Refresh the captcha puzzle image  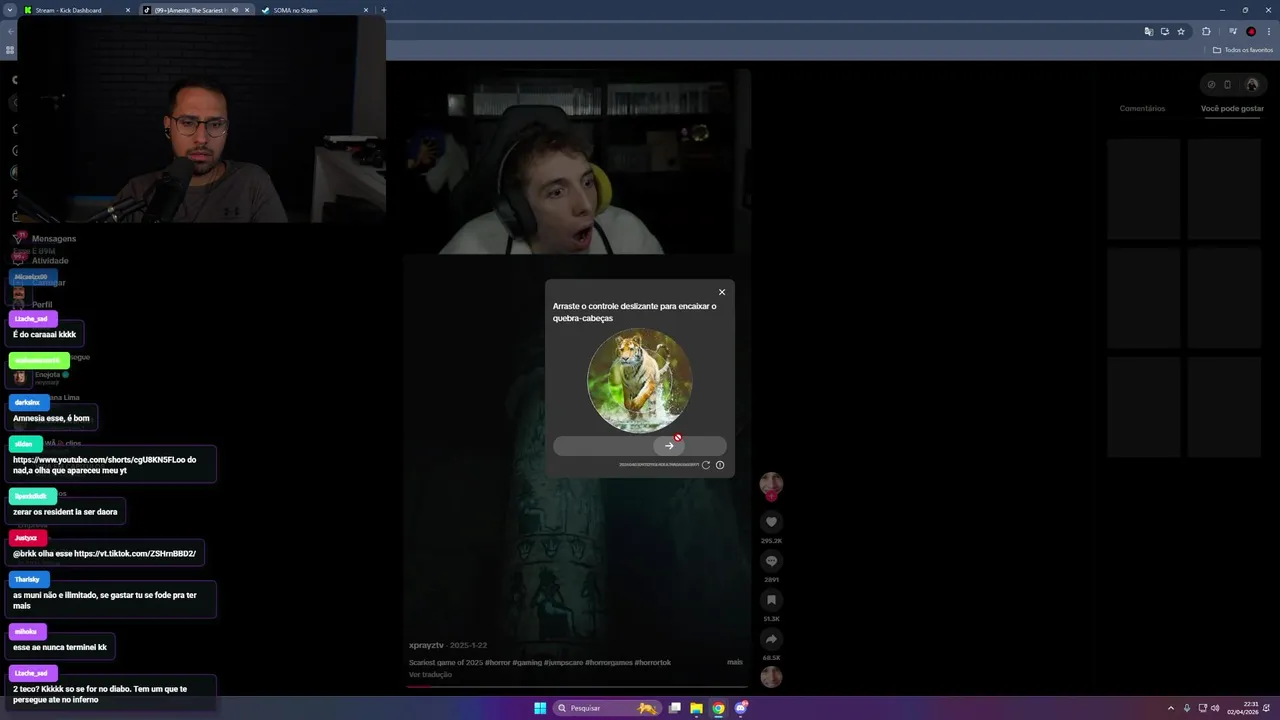point(706,465)
